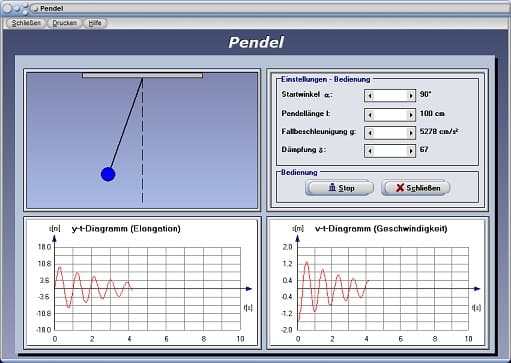Lower Dämpfung value with left arrow
Screen dimensions: 511x363
(369, 151)
